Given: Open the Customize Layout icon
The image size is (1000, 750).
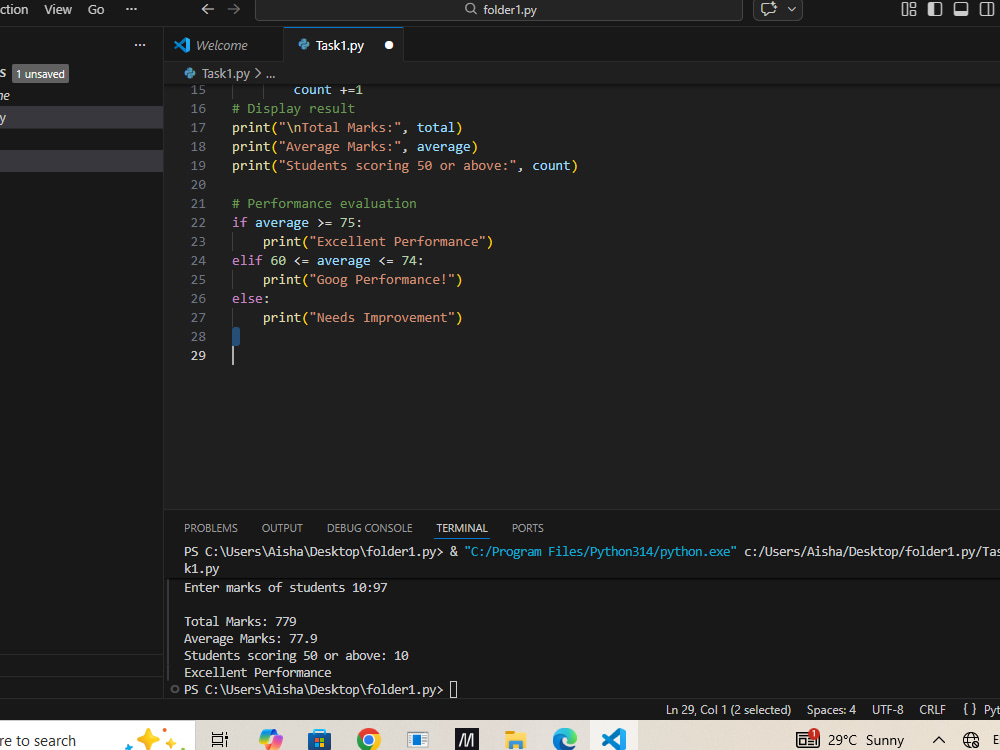Looking at the screenshot, I should [908, 9].
